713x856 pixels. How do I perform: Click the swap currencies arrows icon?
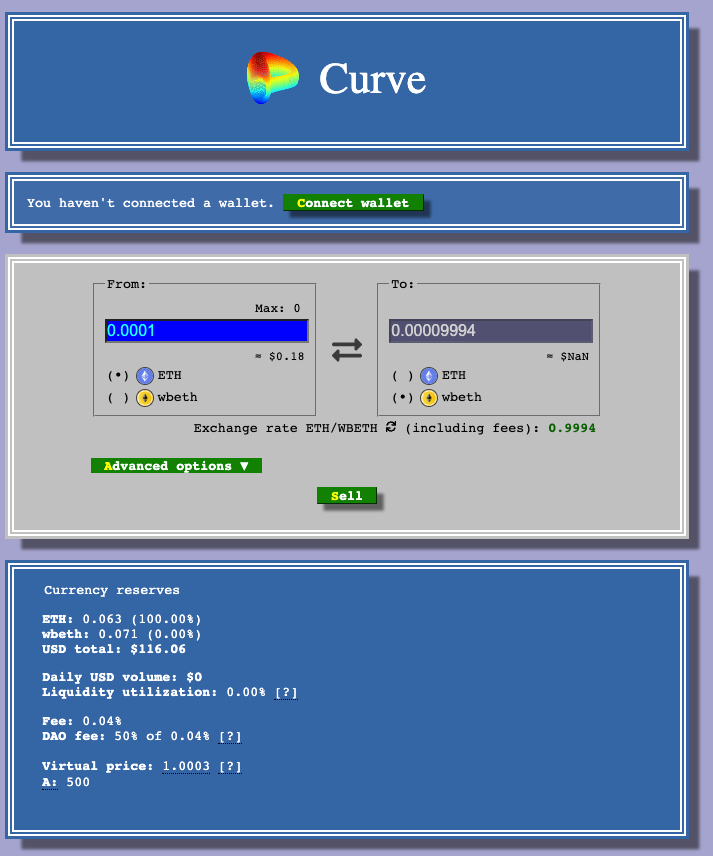click(347, 350)
